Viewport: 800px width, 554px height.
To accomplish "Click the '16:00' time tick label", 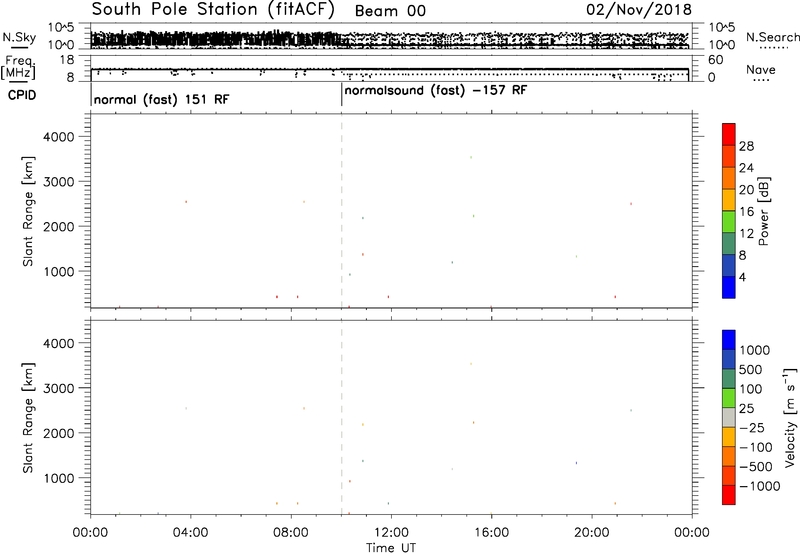I will [491, 533].
